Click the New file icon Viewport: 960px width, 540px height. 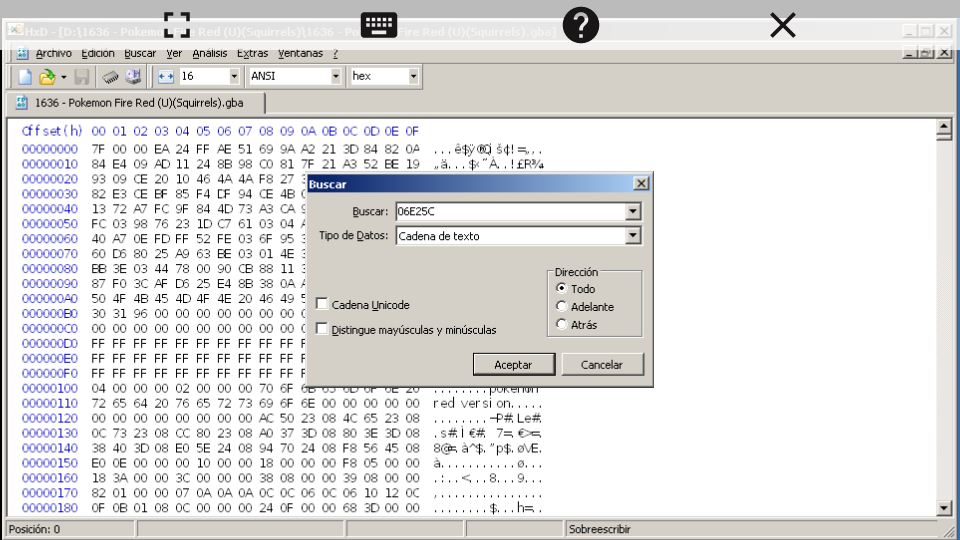25,76
